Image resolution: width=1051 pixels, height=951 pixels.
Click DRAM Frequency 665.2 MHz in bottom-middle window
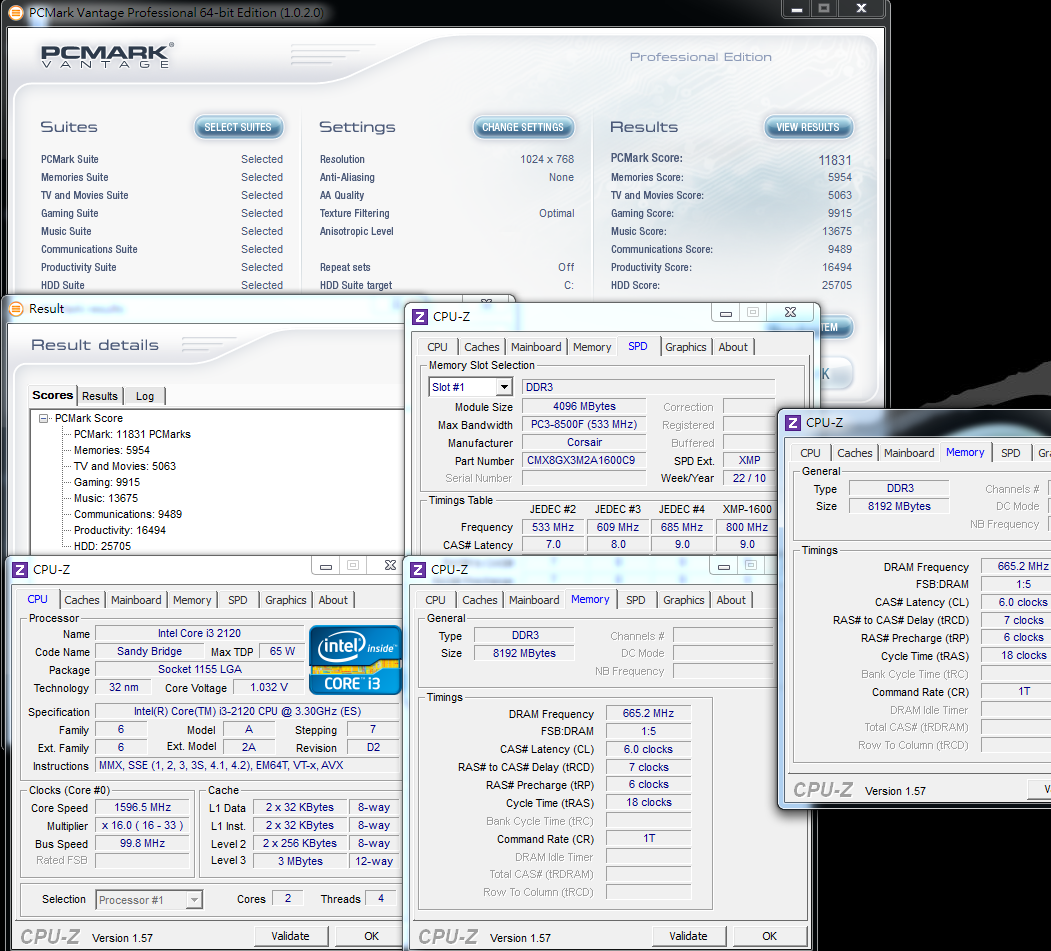(x=648, y=714)
